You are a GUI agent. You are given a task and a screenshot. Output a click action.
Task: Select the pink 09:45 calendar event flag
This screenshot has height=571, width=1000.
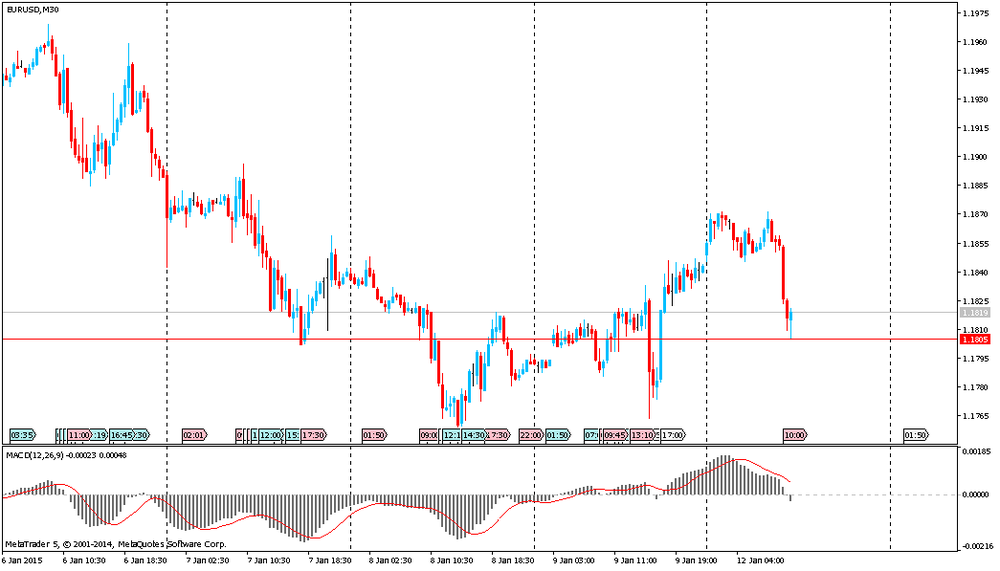[615, 436]
